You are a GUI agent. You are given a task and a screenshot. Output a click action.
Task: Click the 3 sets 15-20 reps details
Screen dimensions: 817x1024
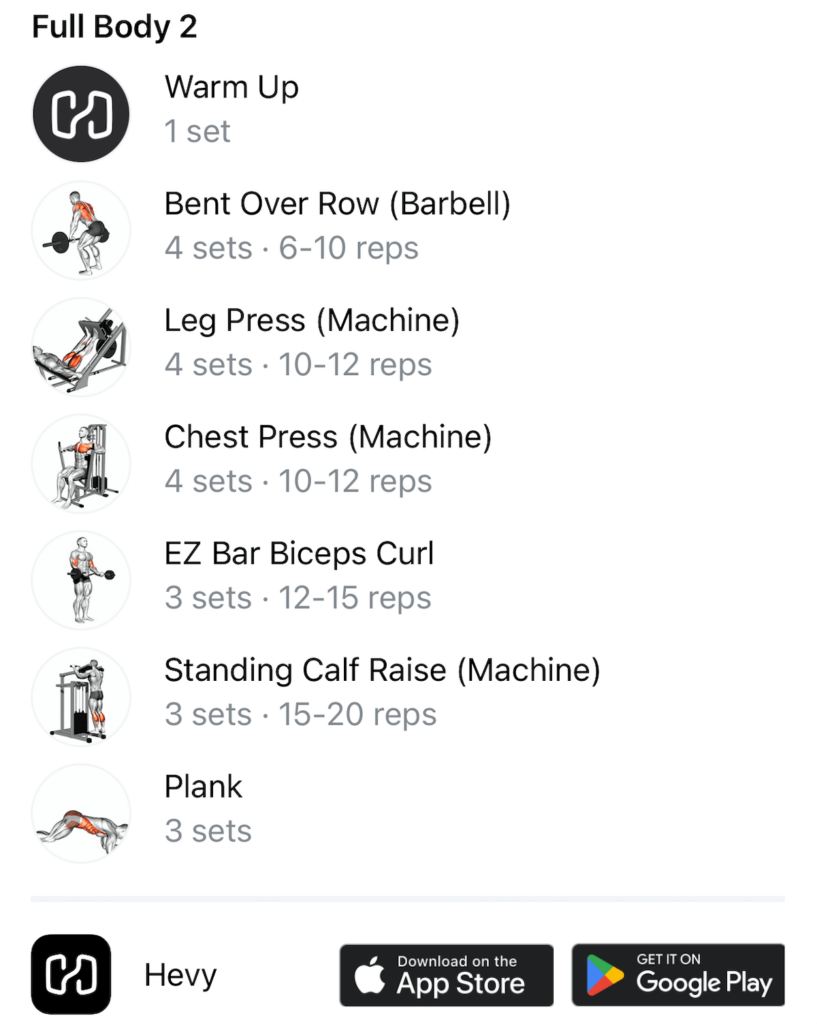pyautogui.click(x=300, y=714)
